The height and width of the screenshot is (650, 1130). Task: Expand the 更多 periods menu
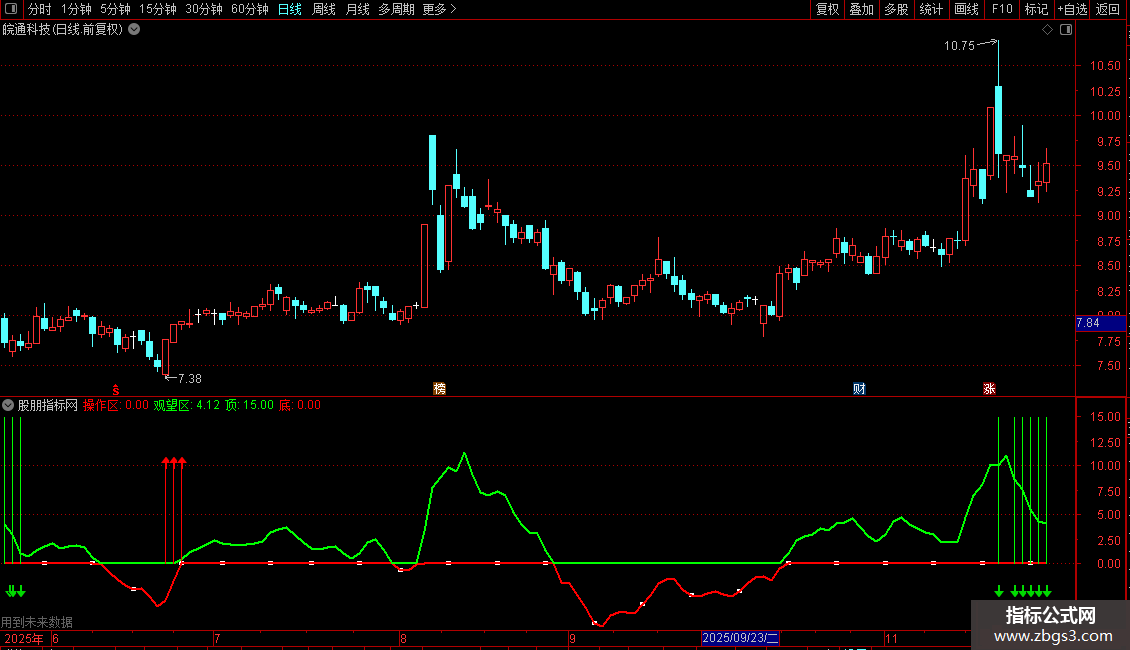[439, 9]
